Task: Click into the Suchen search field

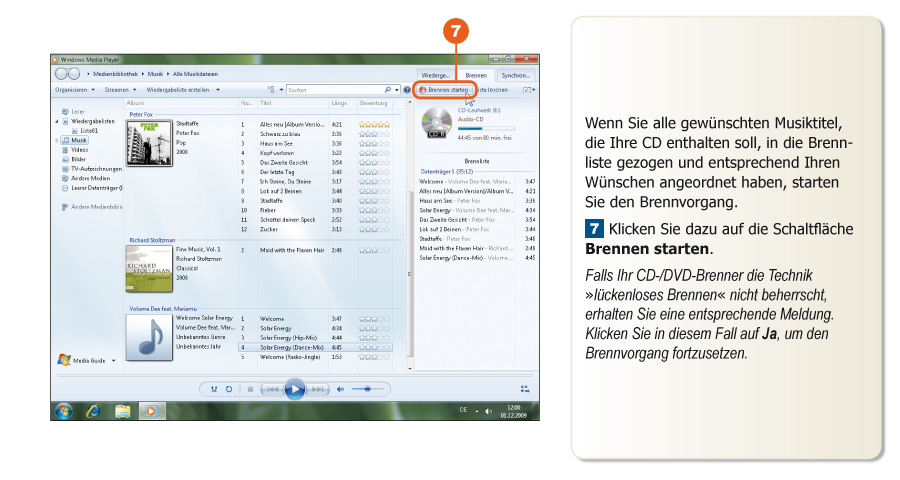Action: (x=335, y=90)
